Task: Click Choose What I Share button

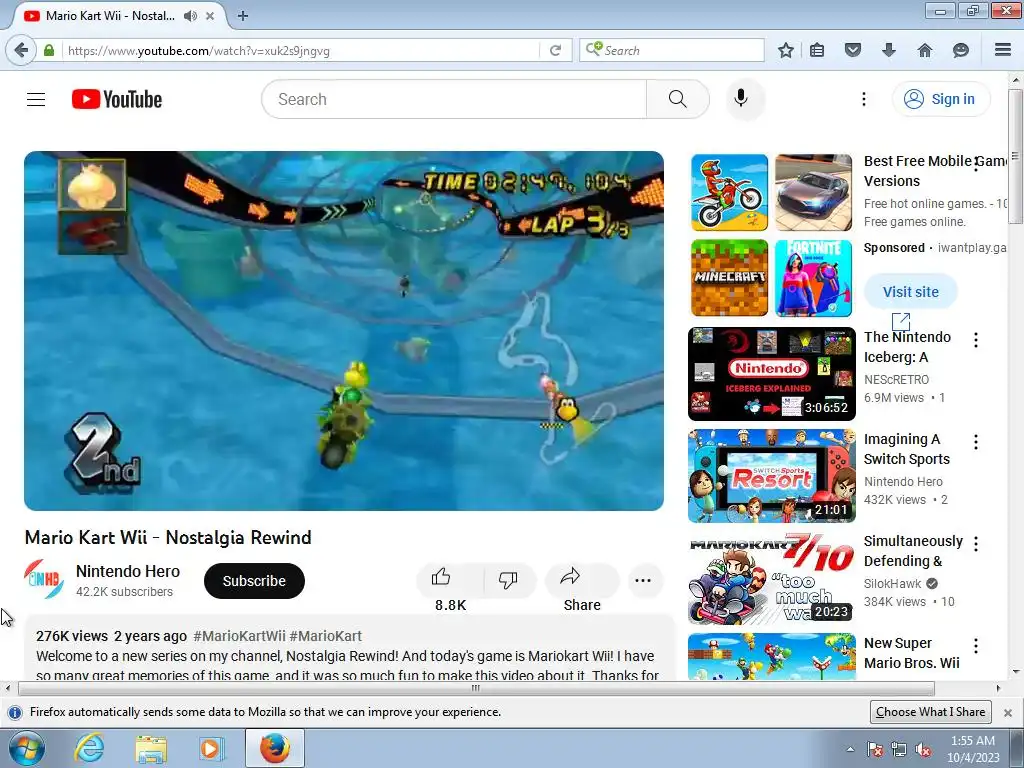Action: 931,712
